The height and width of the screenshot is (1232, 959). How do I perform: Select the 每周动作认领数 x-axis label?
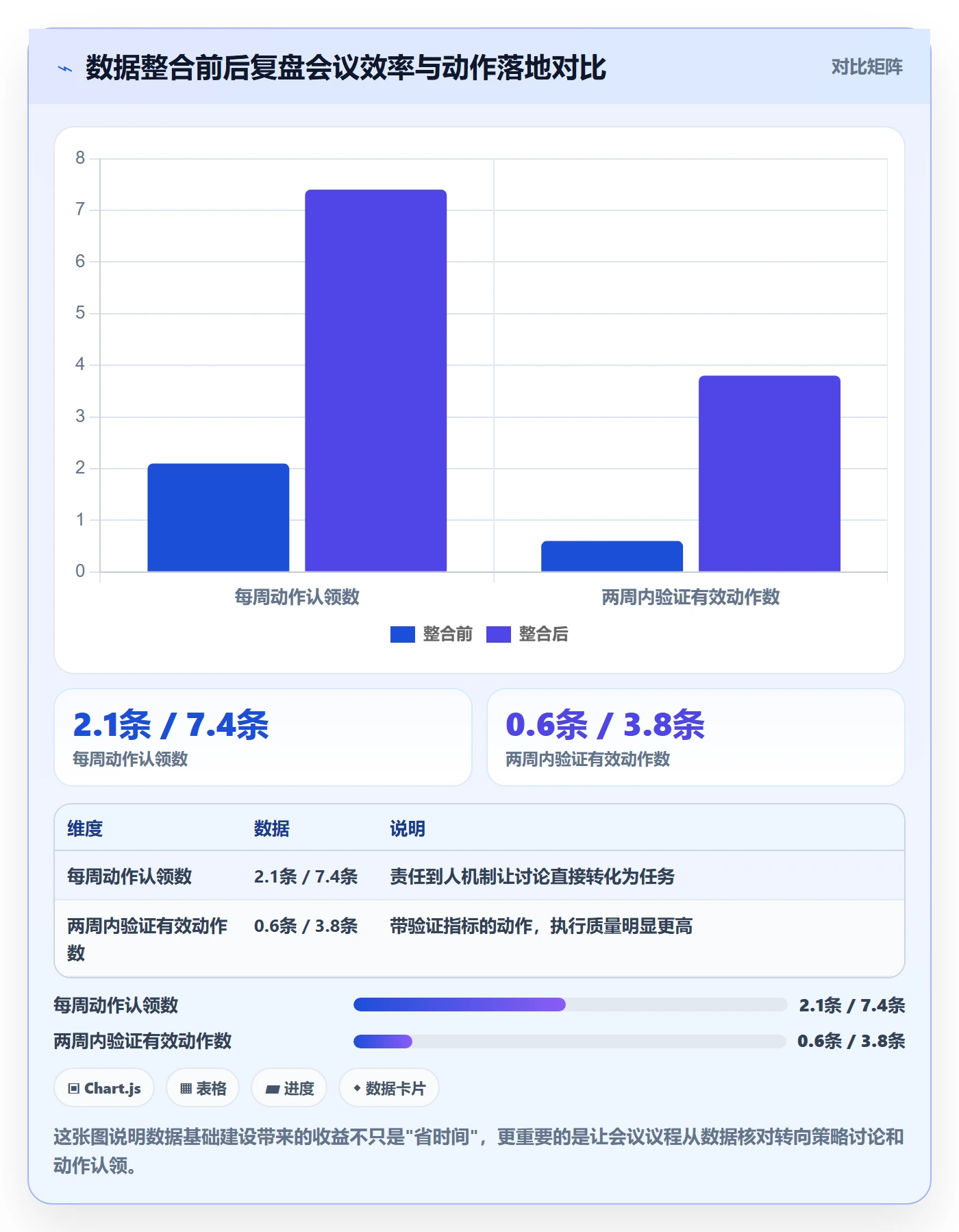[297, 597]
